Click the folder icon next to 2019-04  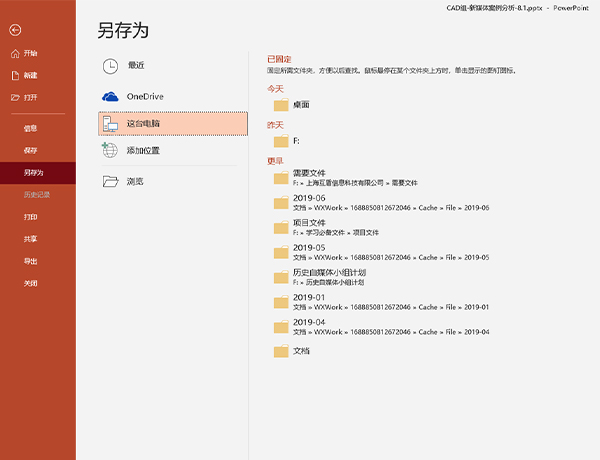(x=281, y=327)
